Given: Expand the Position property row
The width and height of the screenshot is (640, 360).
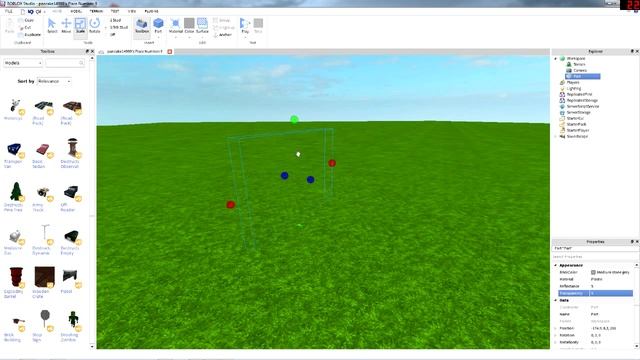Looking at the screenshot, I should click(556, 328).
